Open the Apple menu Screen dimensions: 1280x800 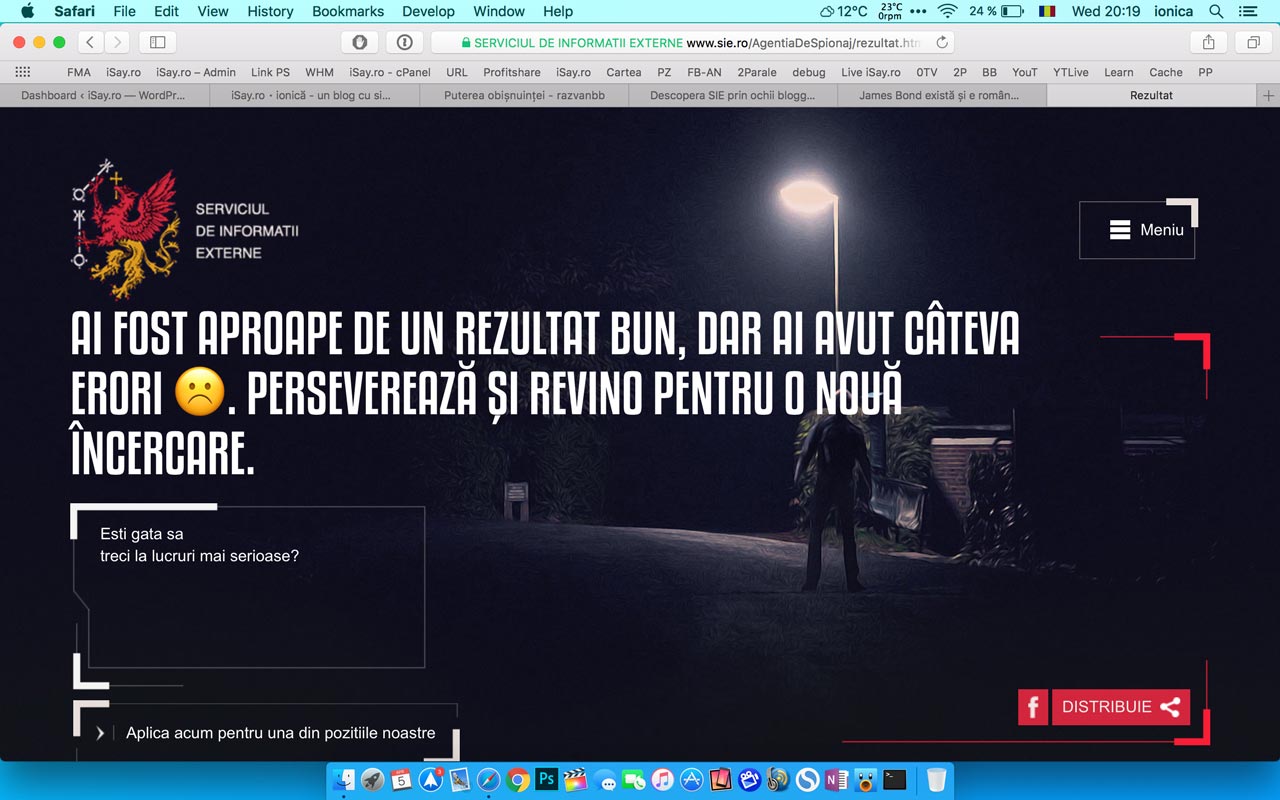click(x=27, y=11)
